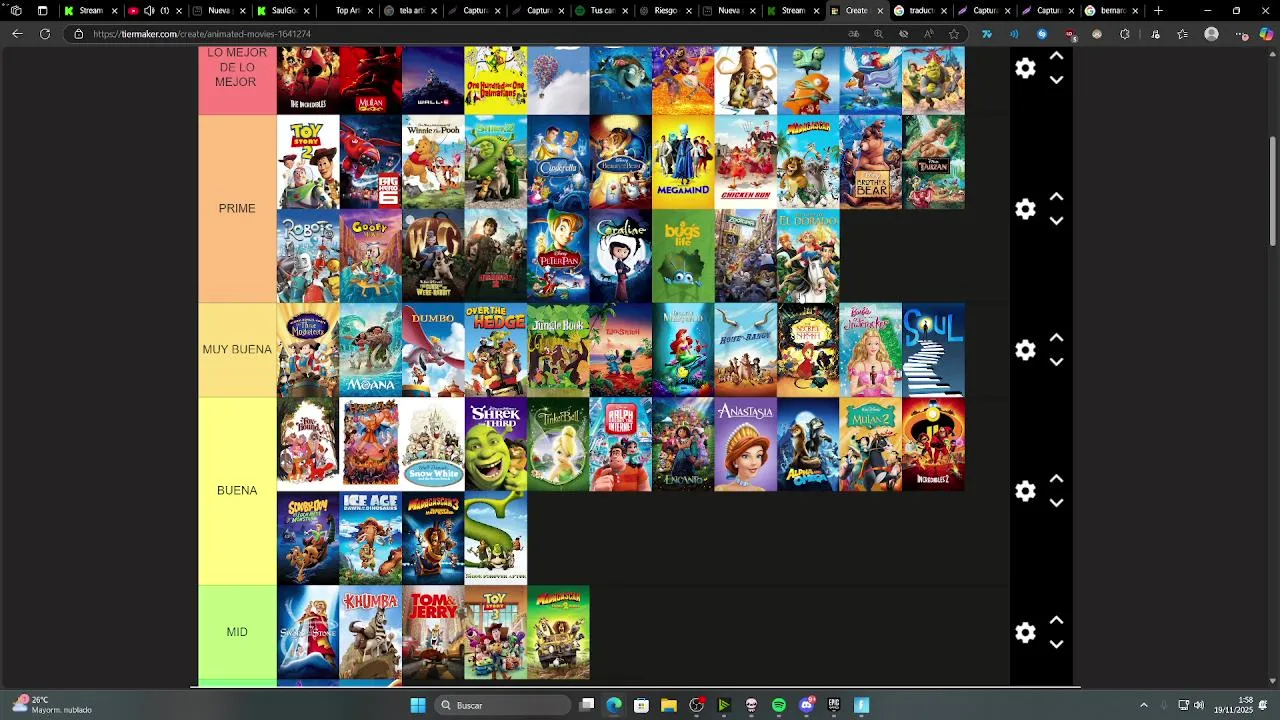Move MID tier up with arrow
Screen dimensions: 1280x720
coord(1056,620)
